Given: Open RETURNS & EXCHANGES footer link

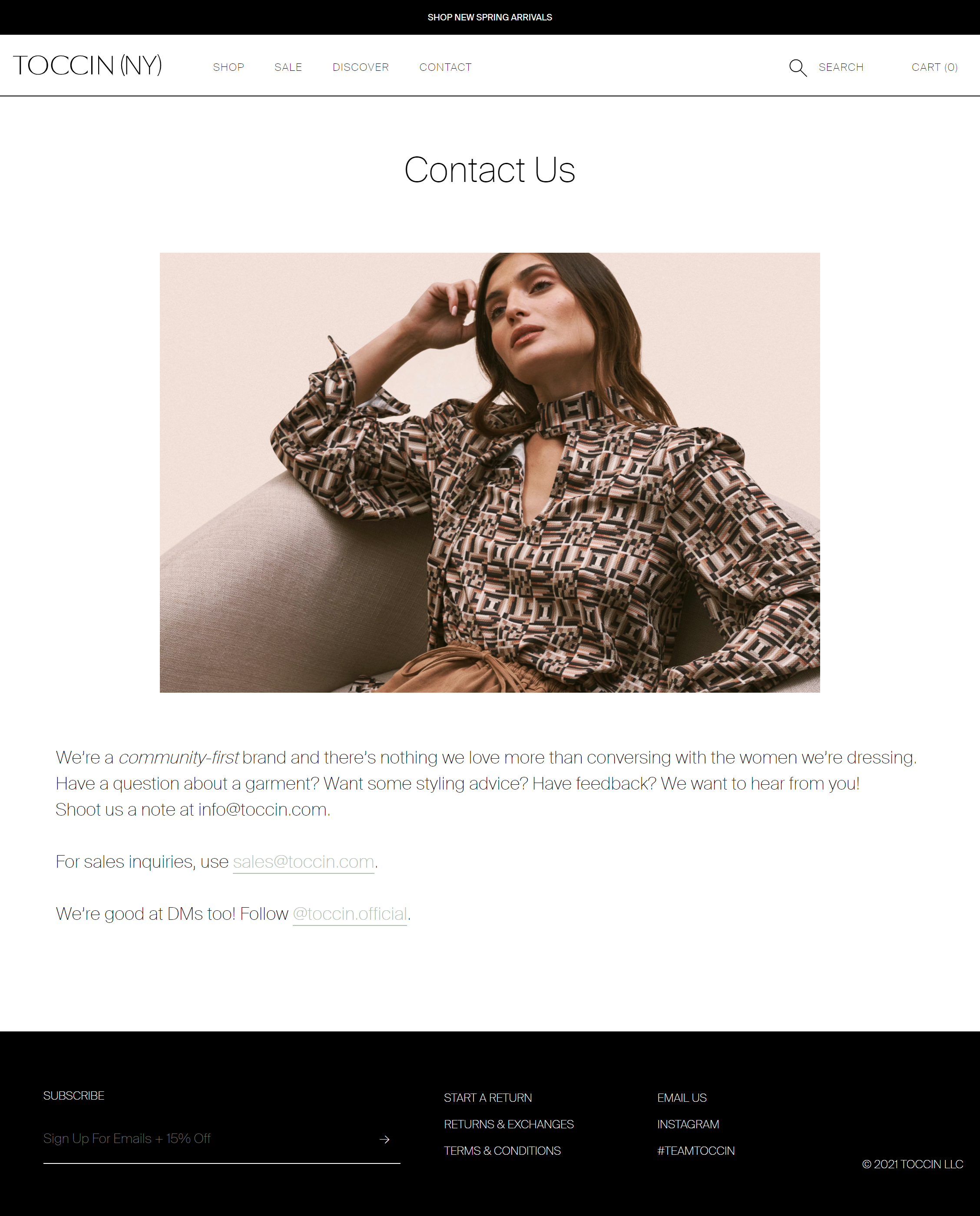Looking at the screenshot, I should point(509,1124).
